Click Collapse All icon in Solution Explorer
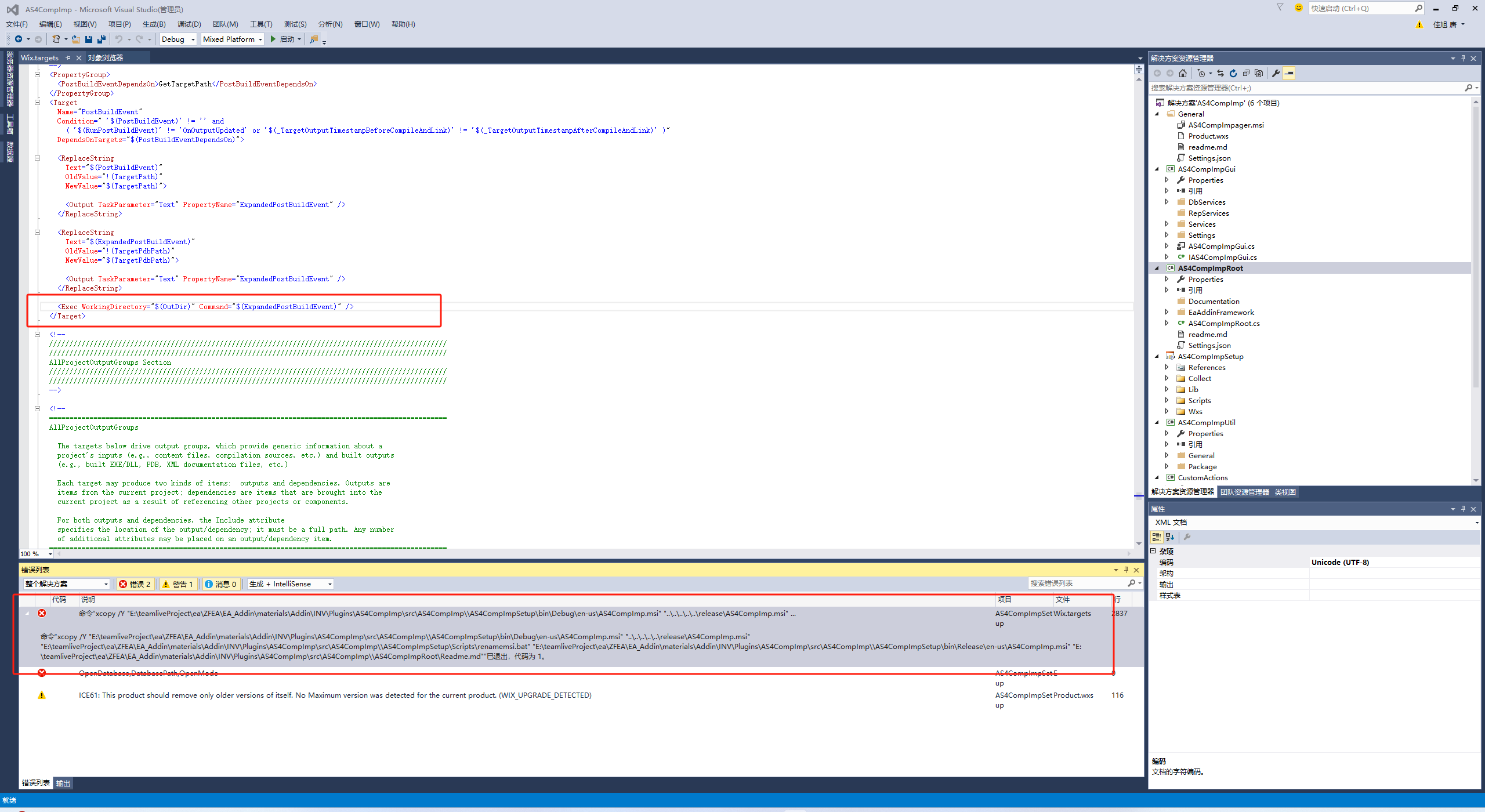This screenshot has width=1485, height=812. (1246, 73)
